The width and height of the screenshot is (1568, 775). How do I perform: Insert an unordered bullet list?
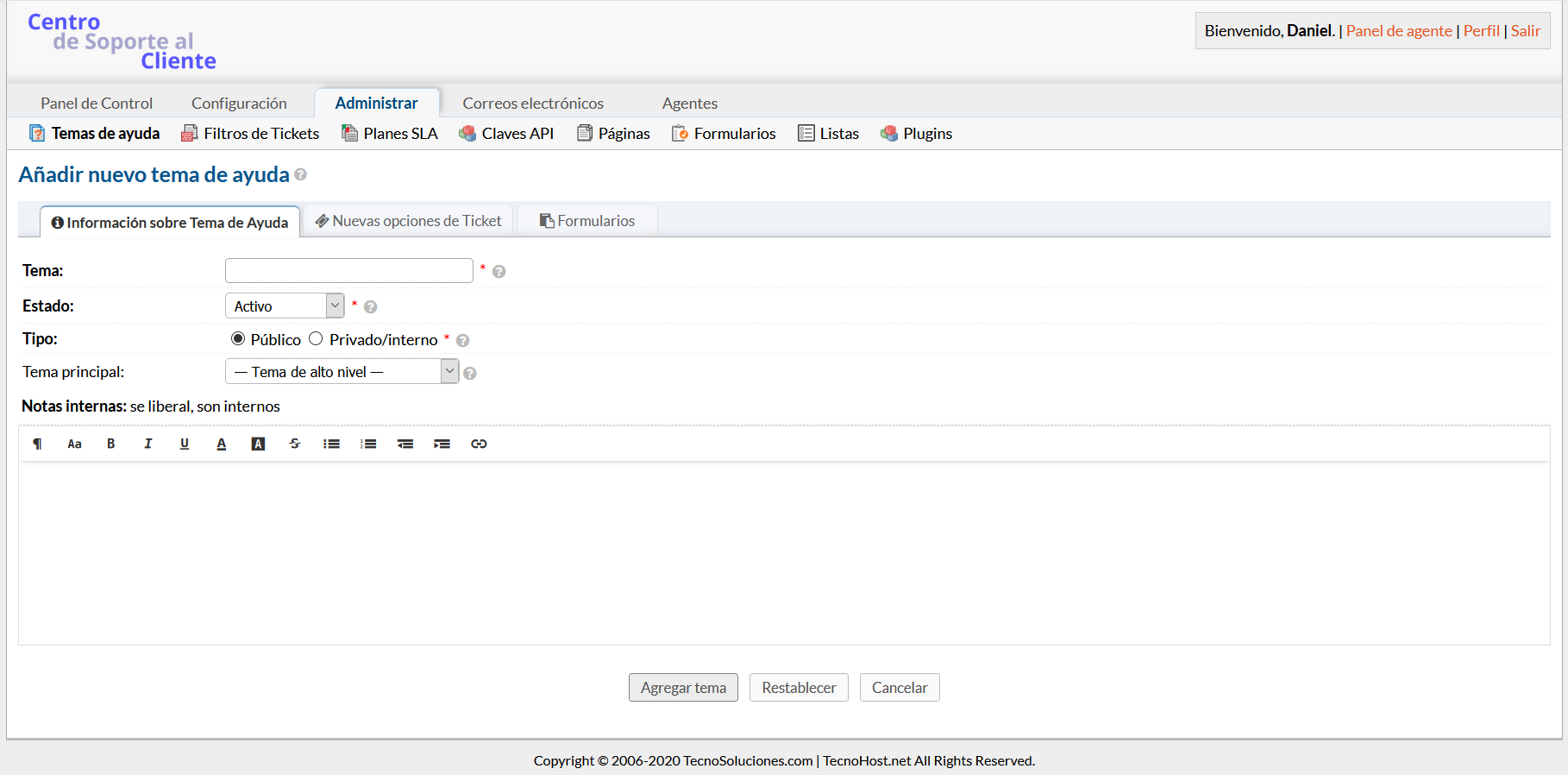[331, 444]
